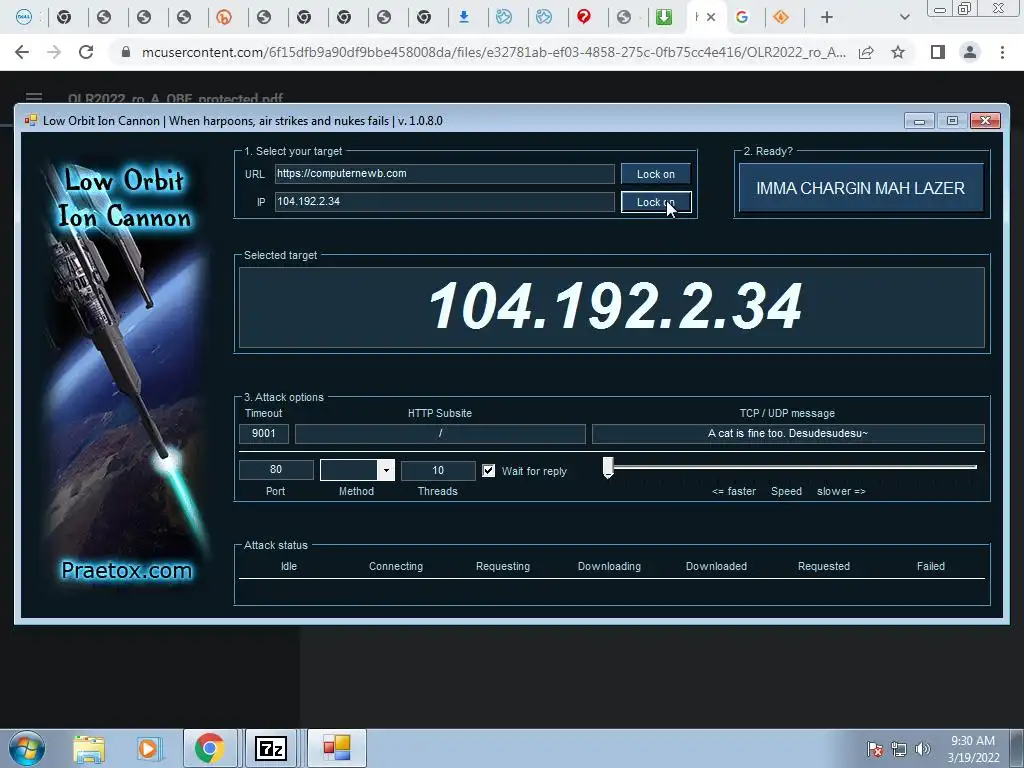Open a new Chrome tab with the plus button
The height and width of the screenshot is (768, 1024).
tap(827, 18)
